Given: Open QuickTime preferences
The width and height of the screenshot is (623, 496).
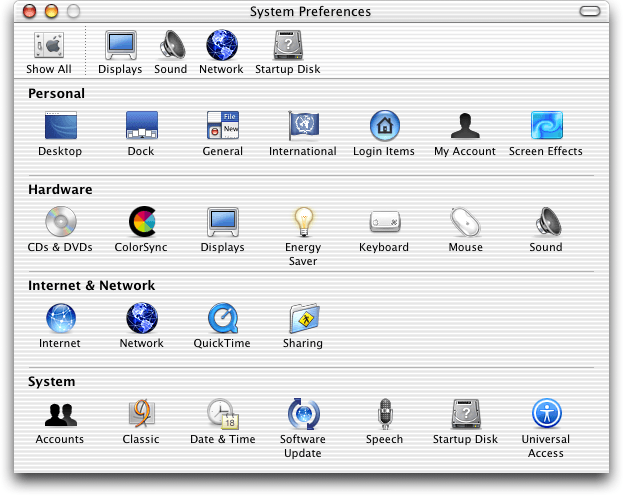Looking at the screenshot, I should tap(222, 318).
